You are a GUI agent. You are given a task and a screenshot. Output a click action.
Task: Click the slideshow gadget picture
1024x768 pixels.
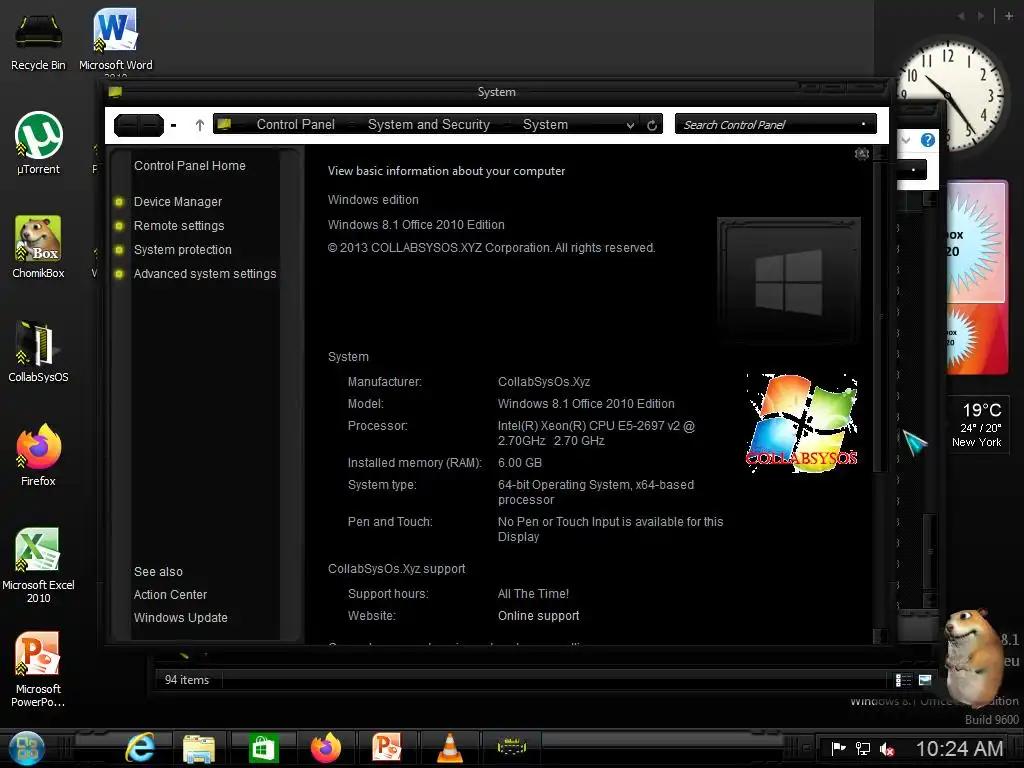(x=976, y=278)
